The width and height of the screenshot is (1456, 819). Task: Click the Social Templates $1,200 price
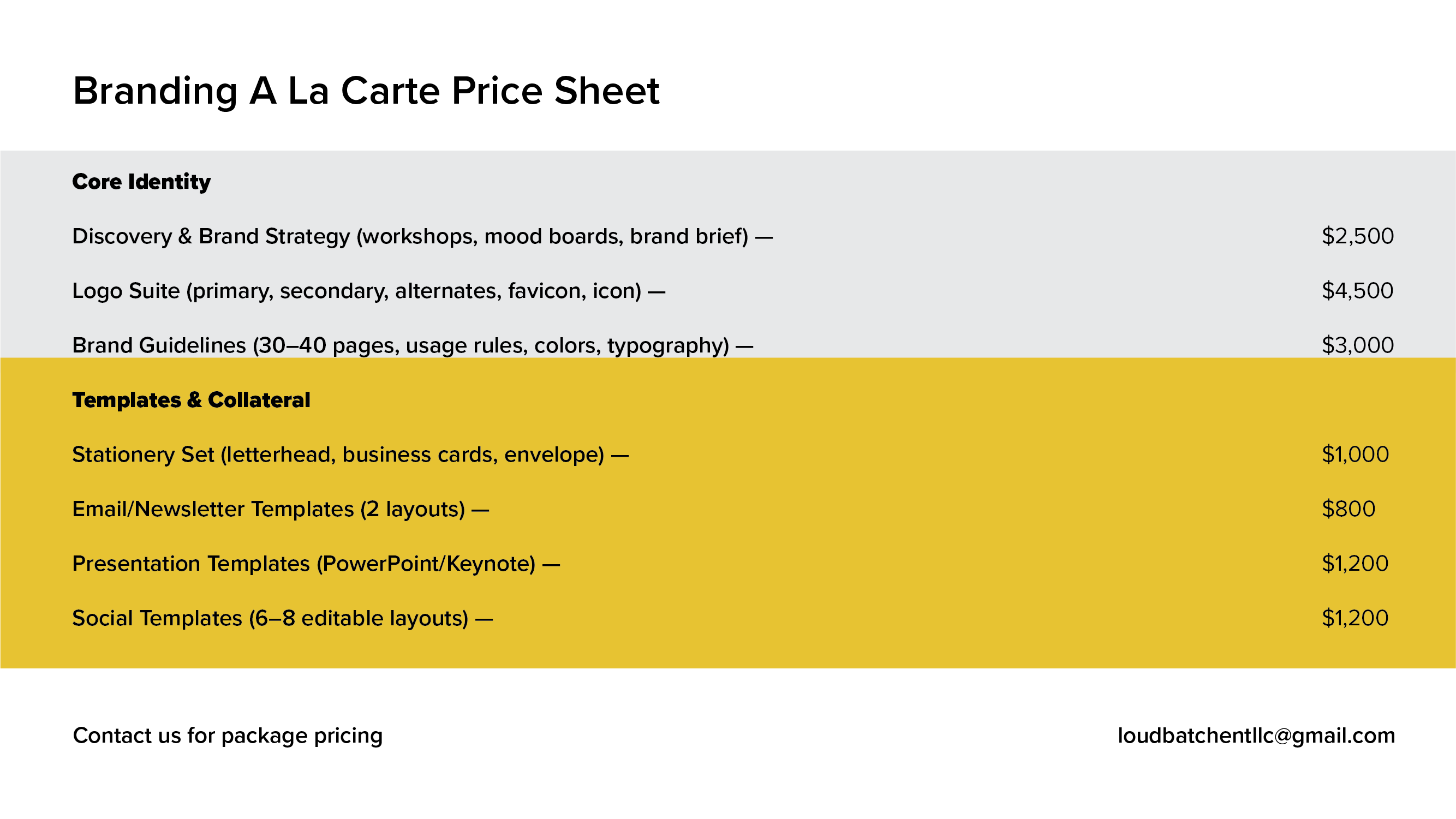click(x=1355, y=618)
